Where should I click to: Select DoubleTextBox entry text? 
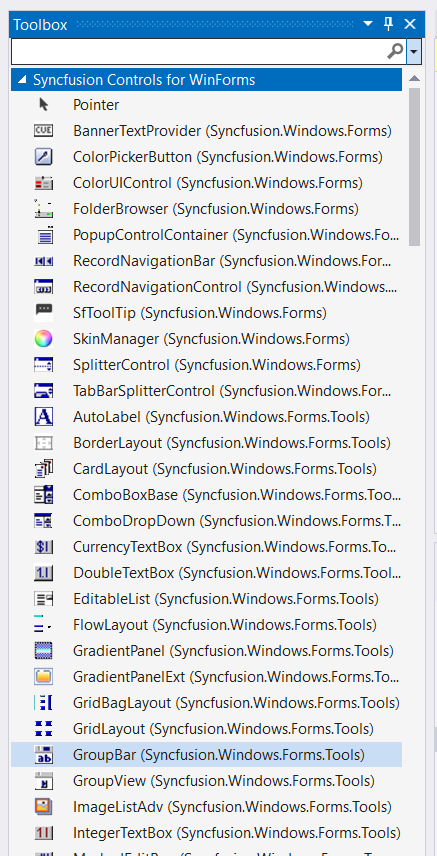(x=237, y=573)
